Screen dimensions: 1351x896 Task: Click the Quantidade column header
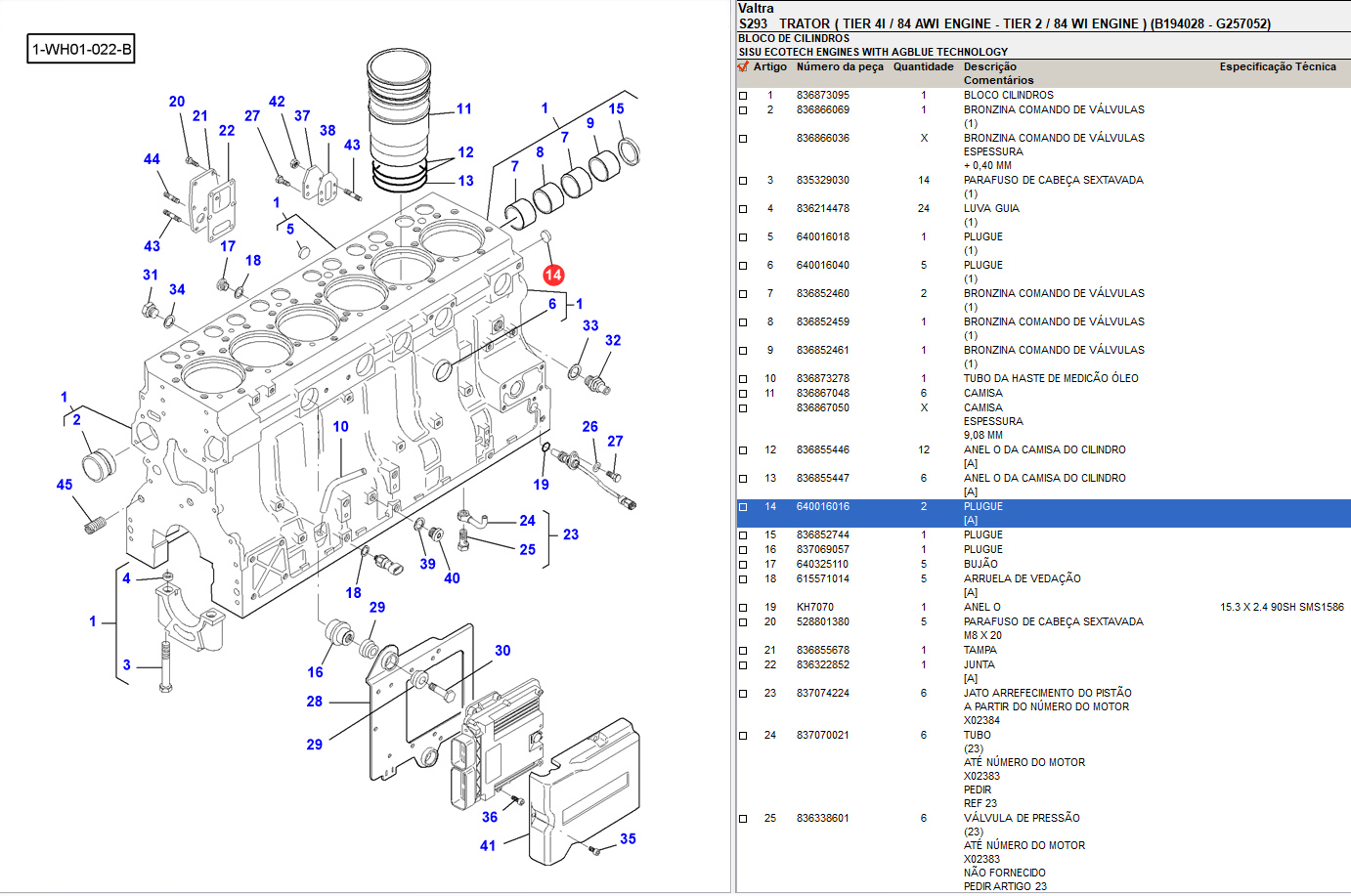coord(923,67)
